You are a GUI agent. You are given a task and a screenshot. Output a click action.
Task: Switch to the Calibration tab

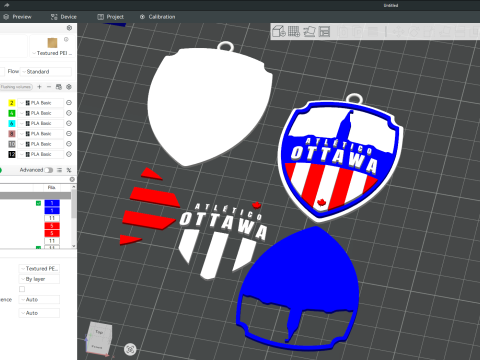[157, 17]
